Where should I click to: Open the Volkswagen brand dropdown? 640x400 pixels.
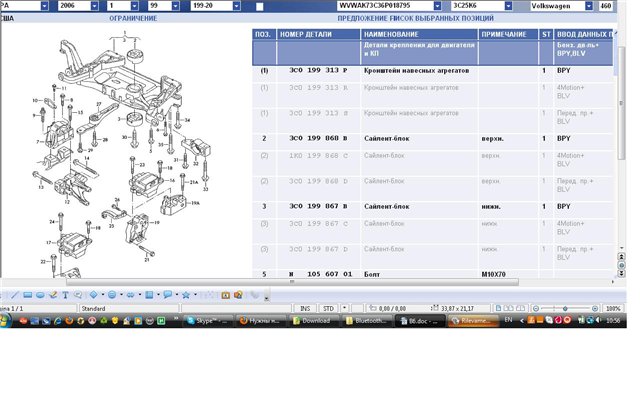pyautogui.click(x=589, y=6)
